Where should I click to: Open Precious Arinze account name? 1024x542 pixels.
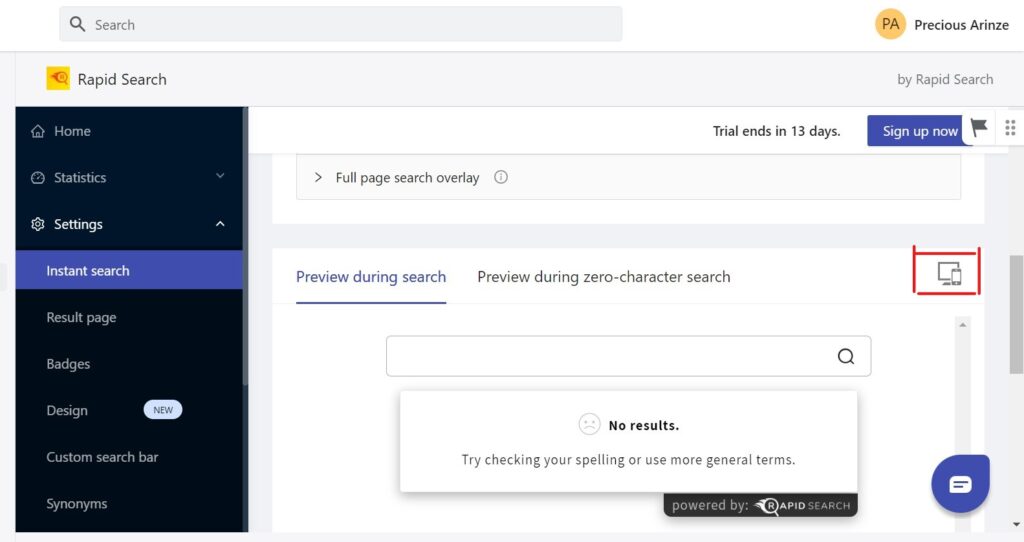(961, 25)
